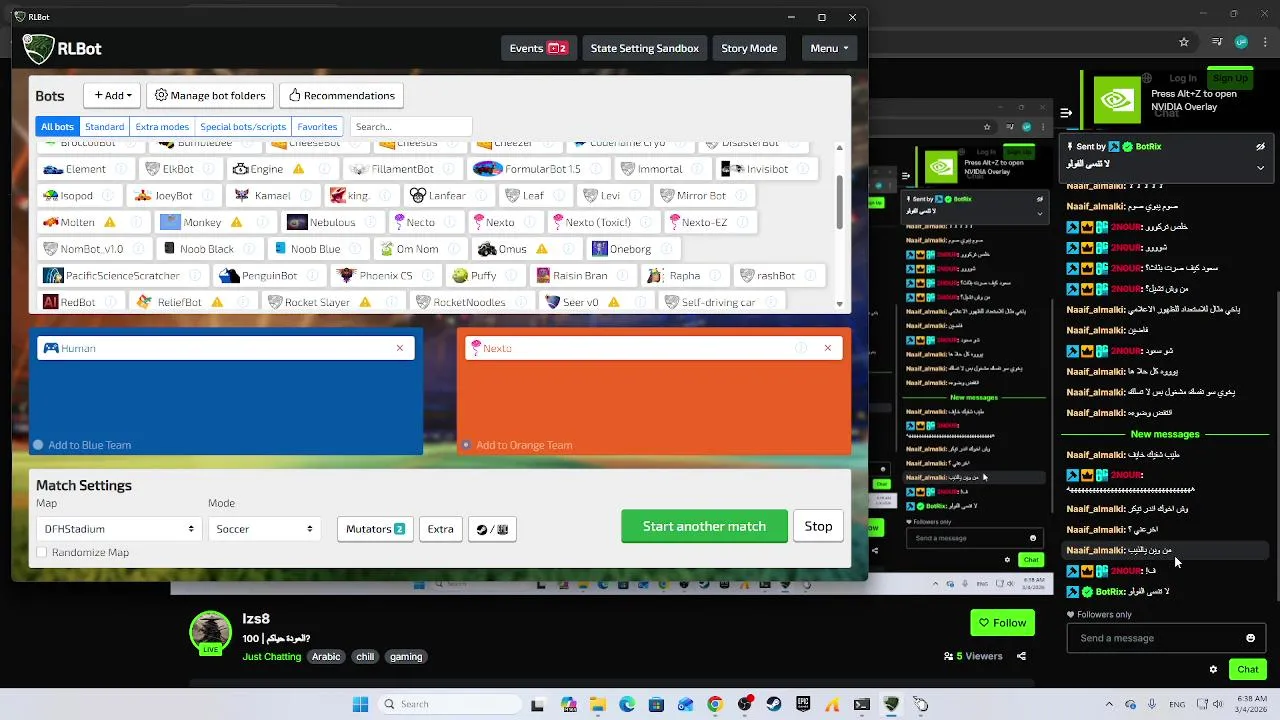
Task: Share the lzs8 stream
Action: coord(1021,656)
